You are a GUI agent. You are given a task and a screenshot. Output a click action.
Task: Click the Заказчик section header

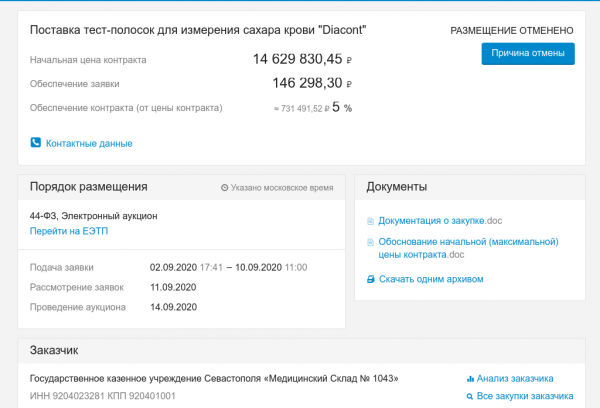(54, 350)
